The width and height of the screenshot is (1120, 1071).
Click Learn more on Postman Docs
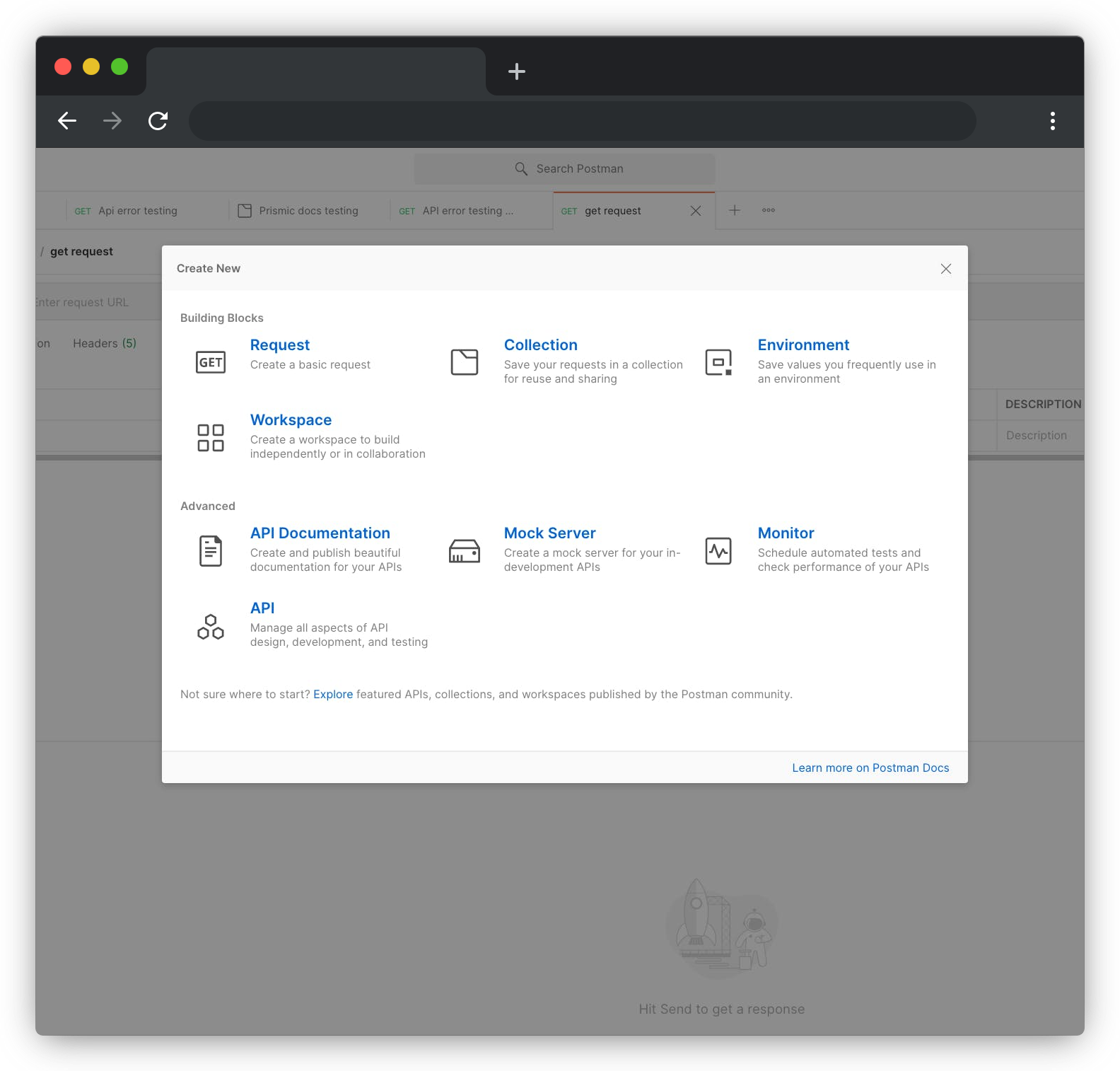click(x=870, y=768)
